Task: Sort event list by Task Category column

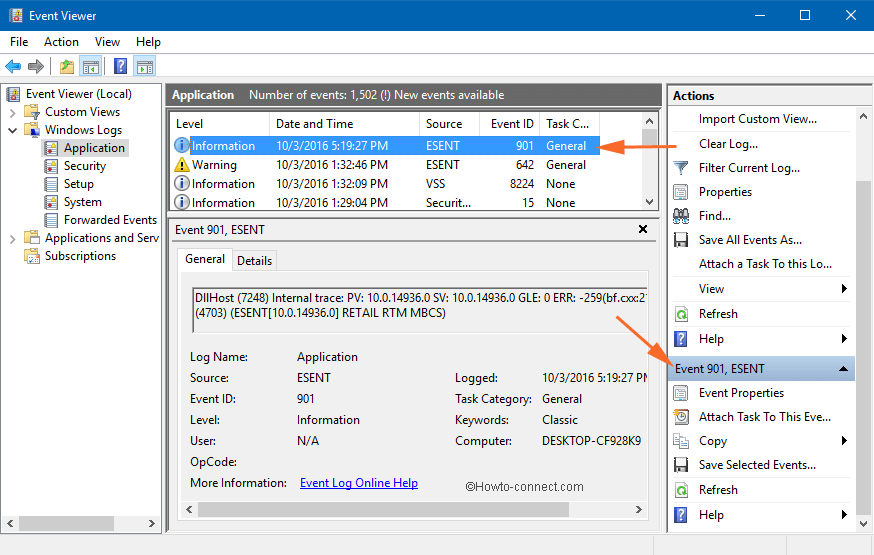Action: pos(569,124)
